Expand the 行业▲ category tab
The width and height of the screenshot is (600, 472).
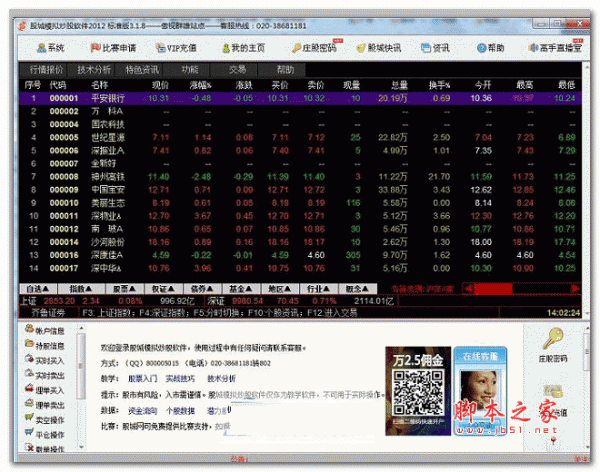pos(318,289)
